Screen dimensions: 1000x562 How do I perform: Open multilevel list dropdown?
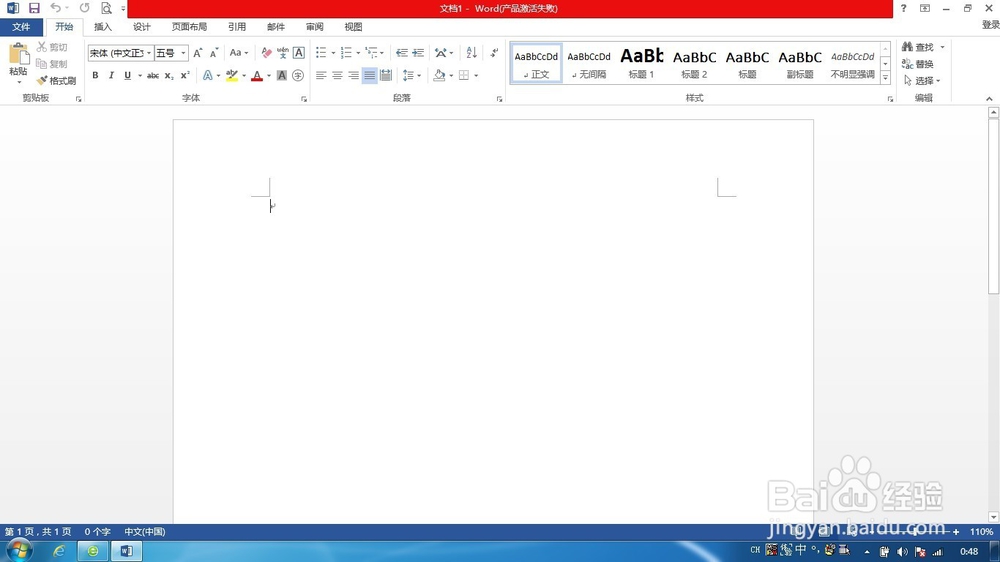coord(382,53)
